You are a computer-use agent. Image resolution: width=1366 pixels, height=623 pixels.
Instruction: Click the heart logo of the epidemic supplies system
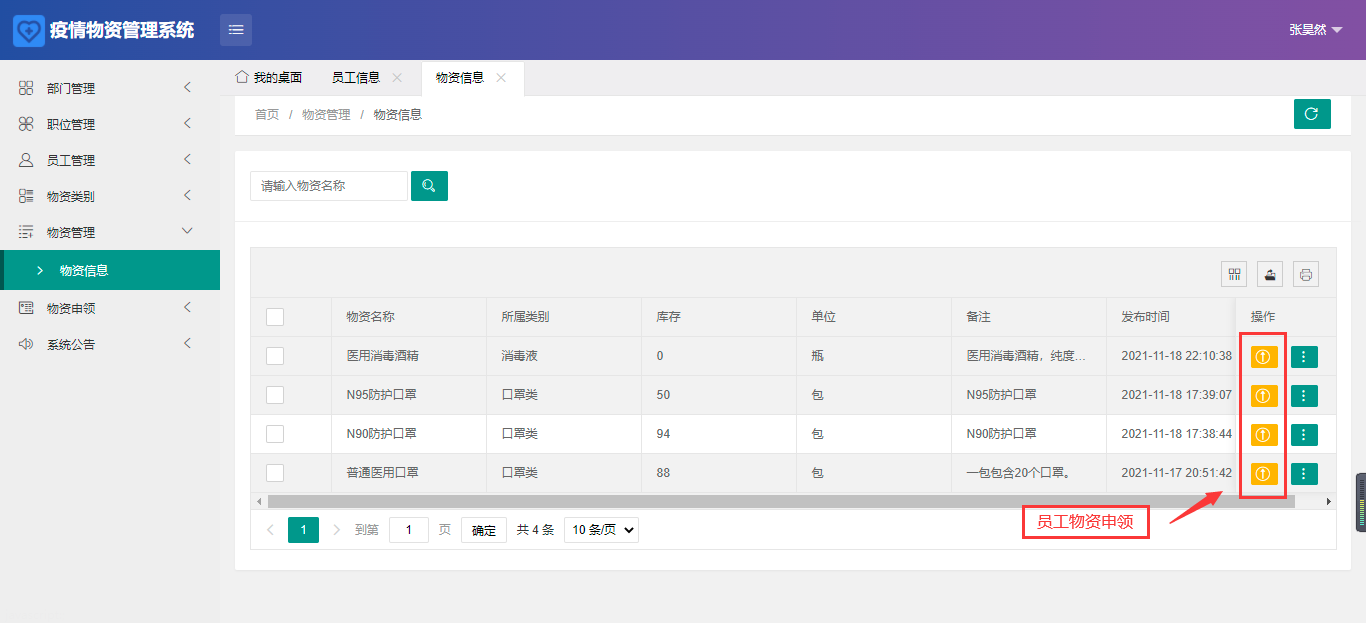pyautogui.click(x=29, y=30)
